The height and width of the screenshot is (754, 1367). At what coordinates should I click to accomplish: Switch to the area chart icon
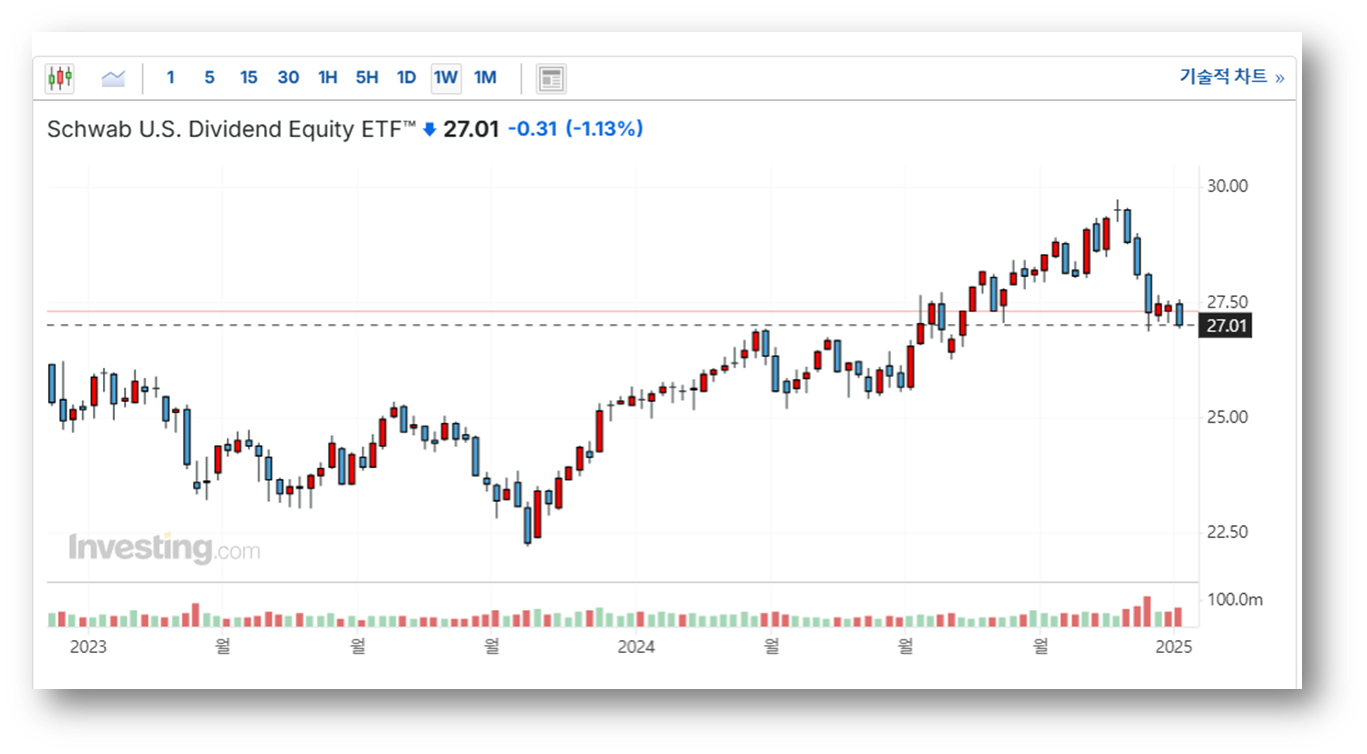(113, 78)
